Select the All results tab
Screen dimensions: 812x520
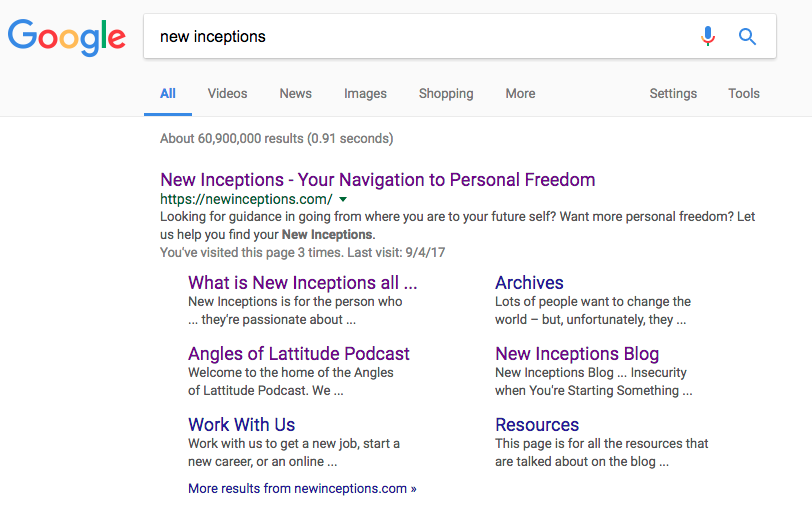pos(168,93)
